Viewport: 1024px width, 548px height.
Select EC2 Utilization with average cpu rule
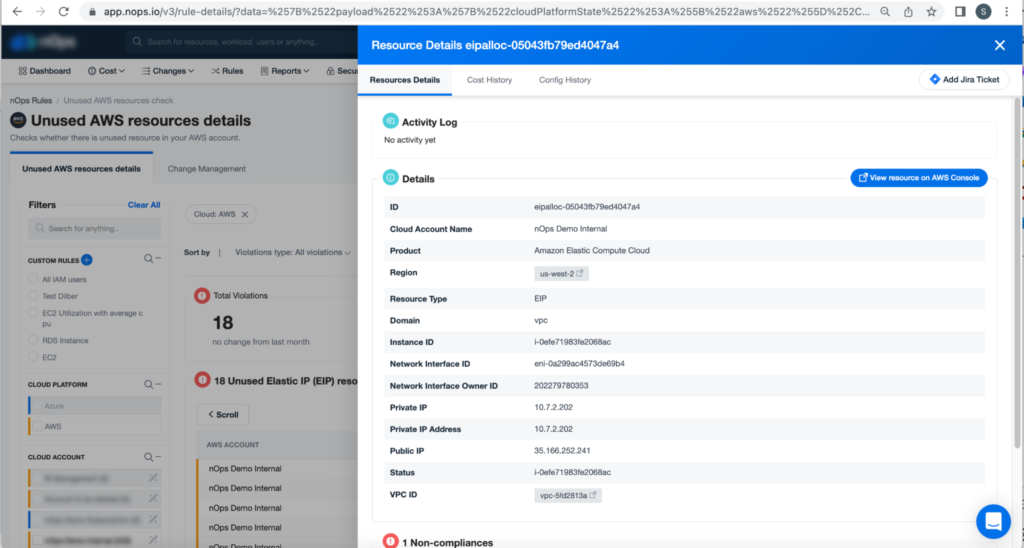click(x=33, y=313)
